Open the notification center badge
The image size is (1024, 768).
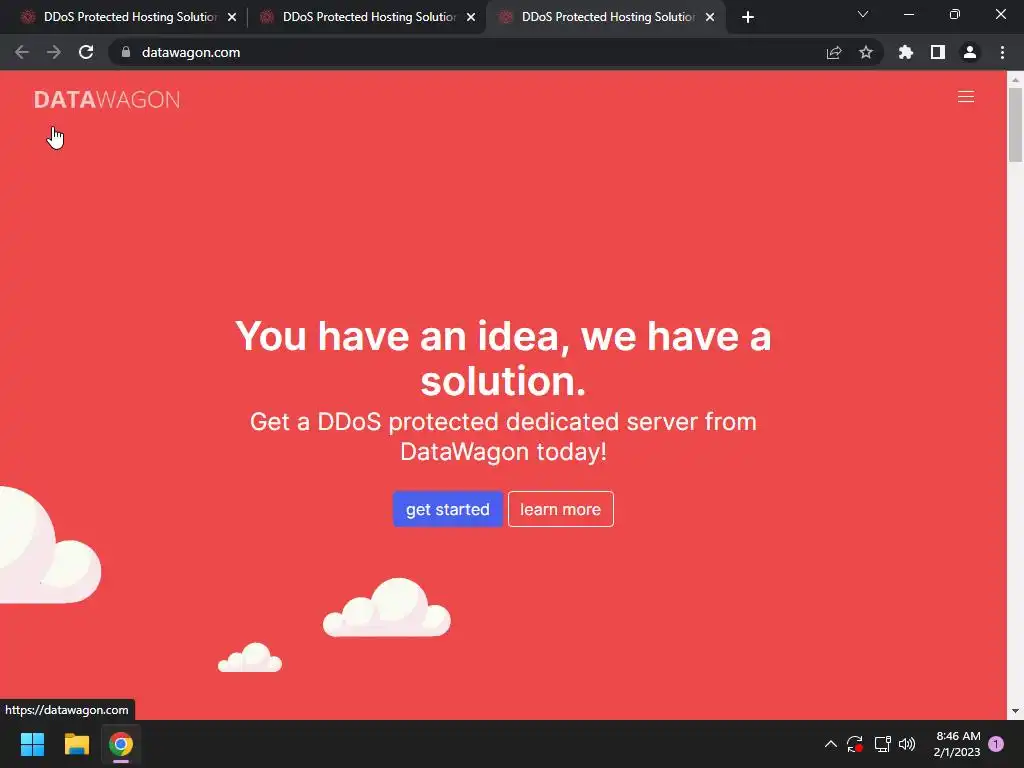996,744
